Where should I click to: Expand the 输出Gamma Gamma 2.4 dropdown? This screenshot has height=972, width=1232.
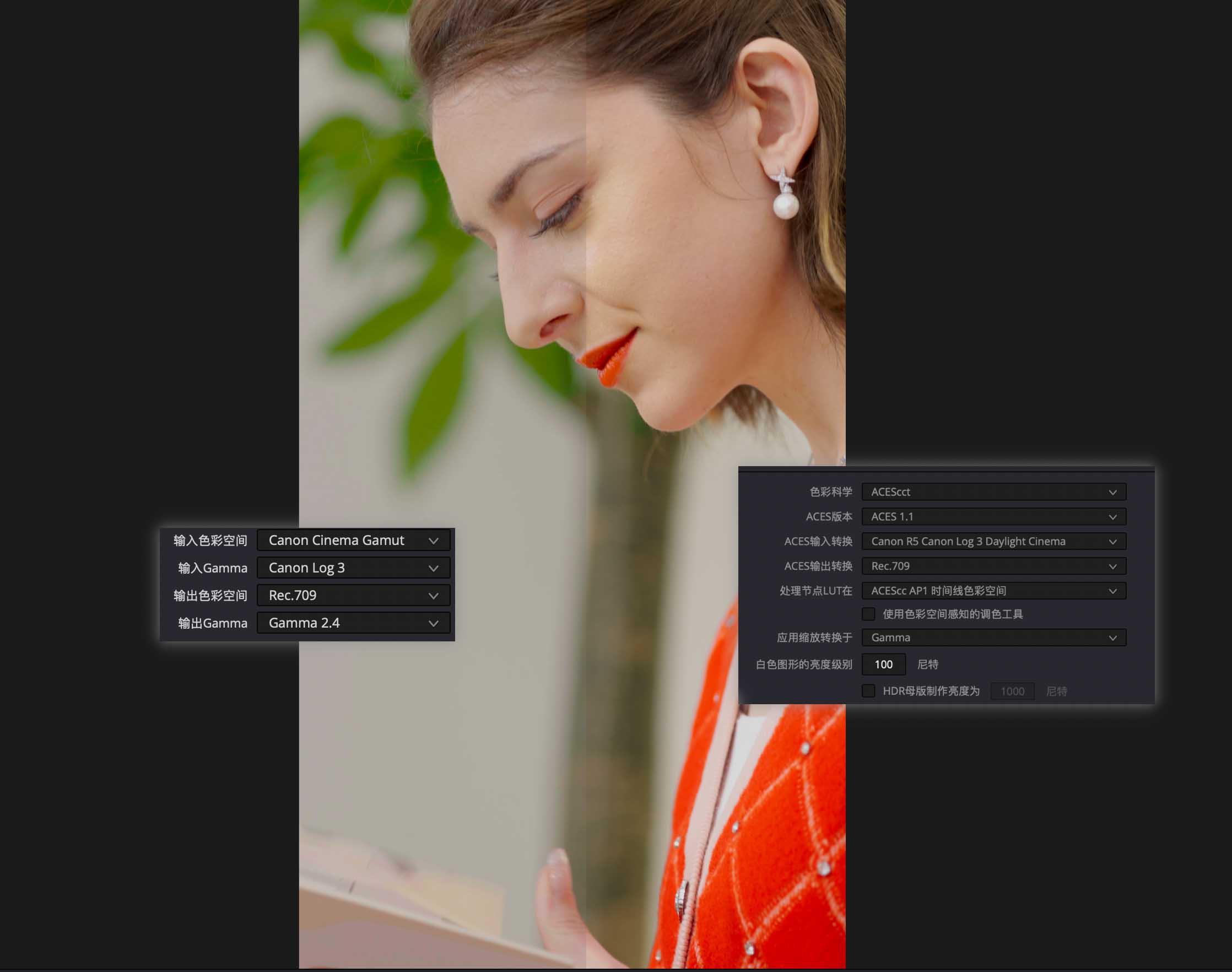tap(353, 623)
